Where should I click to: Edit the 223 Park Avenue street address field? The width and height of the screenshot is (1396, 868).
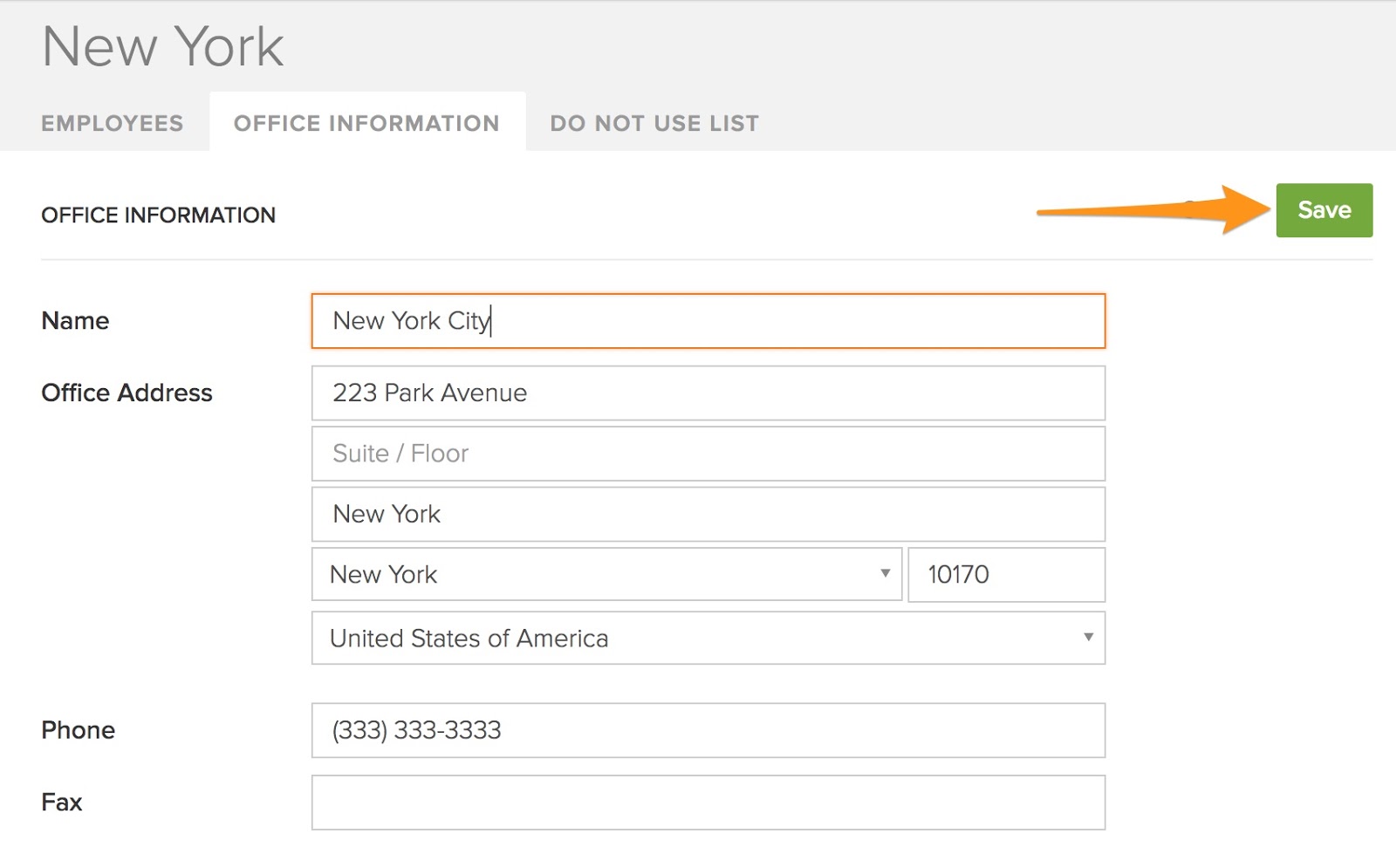click(x=707, y=393)
